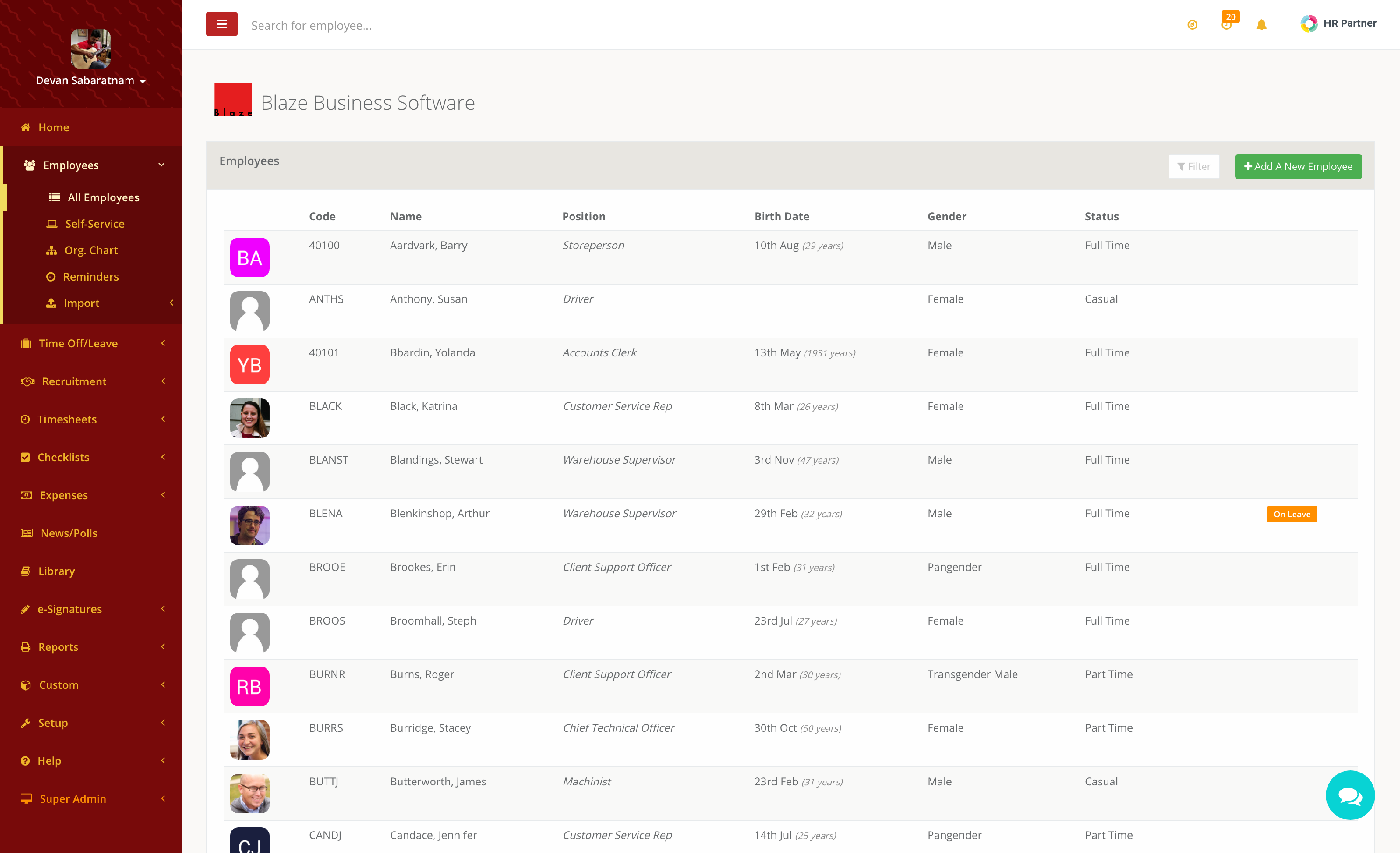The height and width of the screenshot is (853, 1400).
Task: Open Reminders in the sidebar
Action: (x=91, y=277)
